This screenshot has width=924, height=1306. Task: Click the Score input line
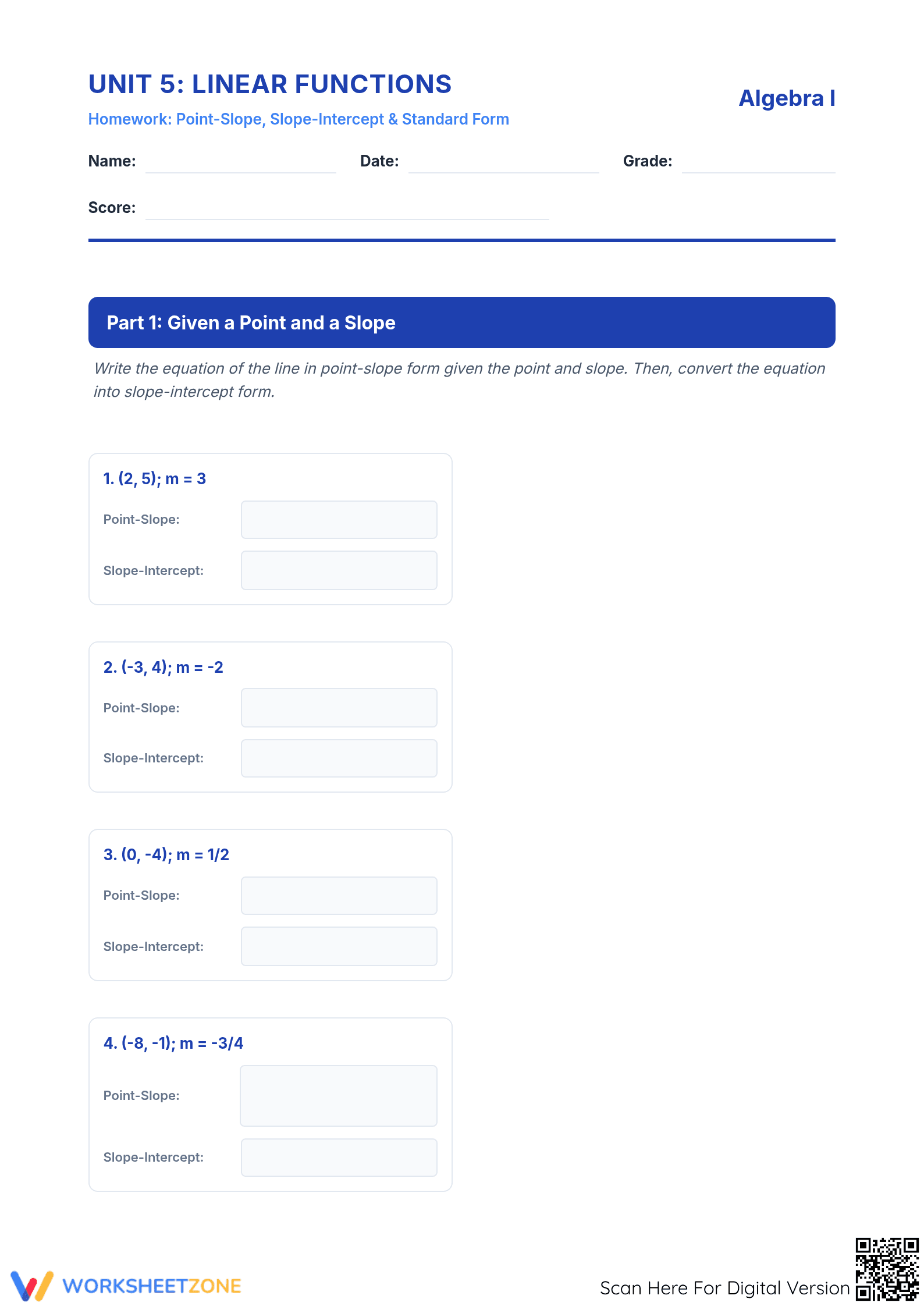coord(347,210)
